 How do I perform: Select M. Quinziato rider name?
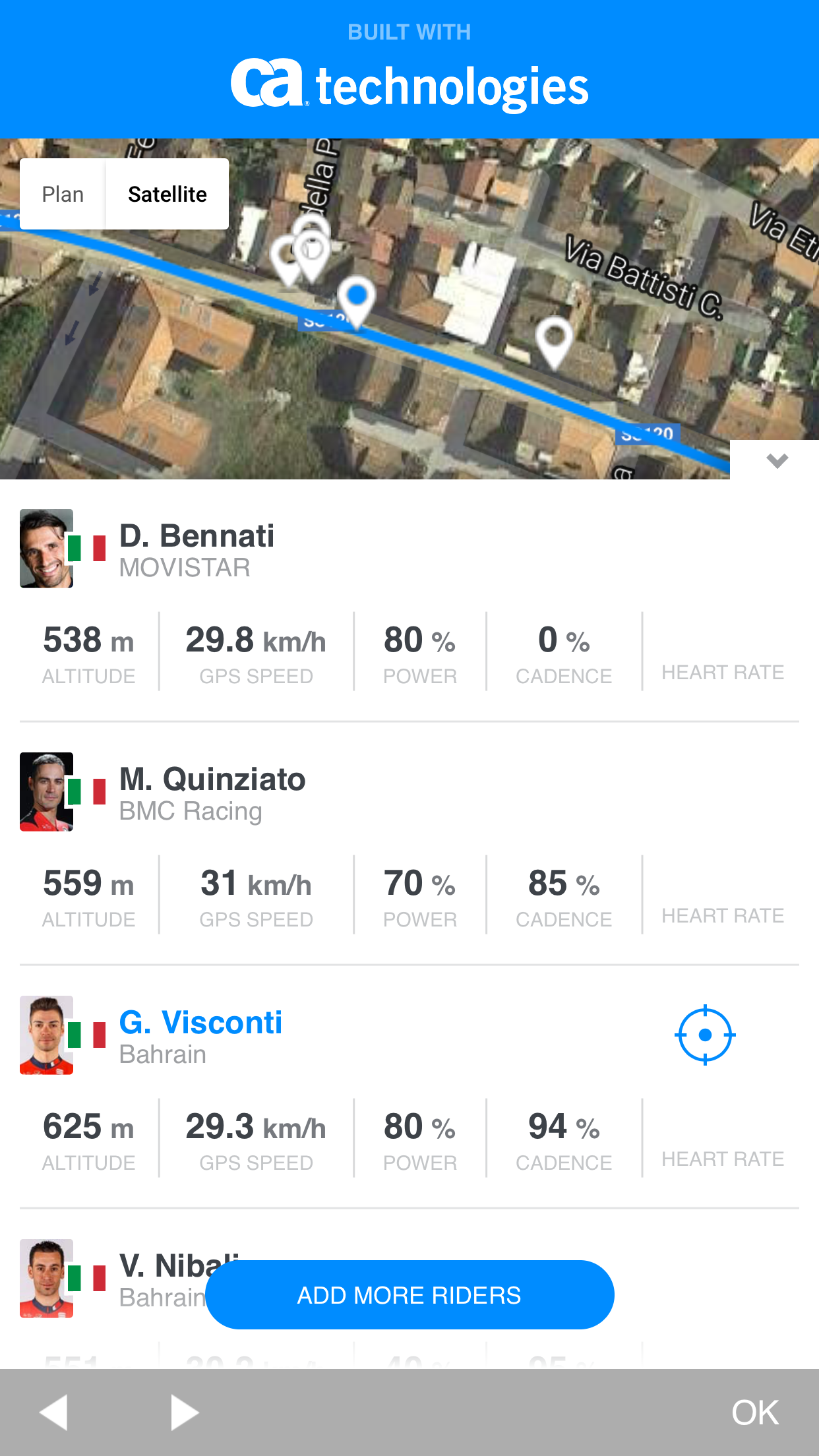point(212,779)
